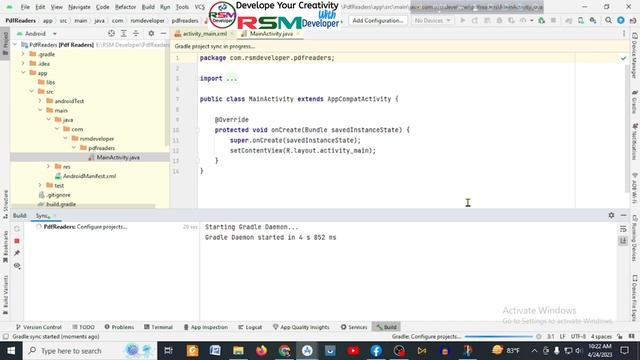Click Collapse All icon in Project panel header
Image resolution: width=640 pixels, height=360 pixels.
[x=136, y=33]
